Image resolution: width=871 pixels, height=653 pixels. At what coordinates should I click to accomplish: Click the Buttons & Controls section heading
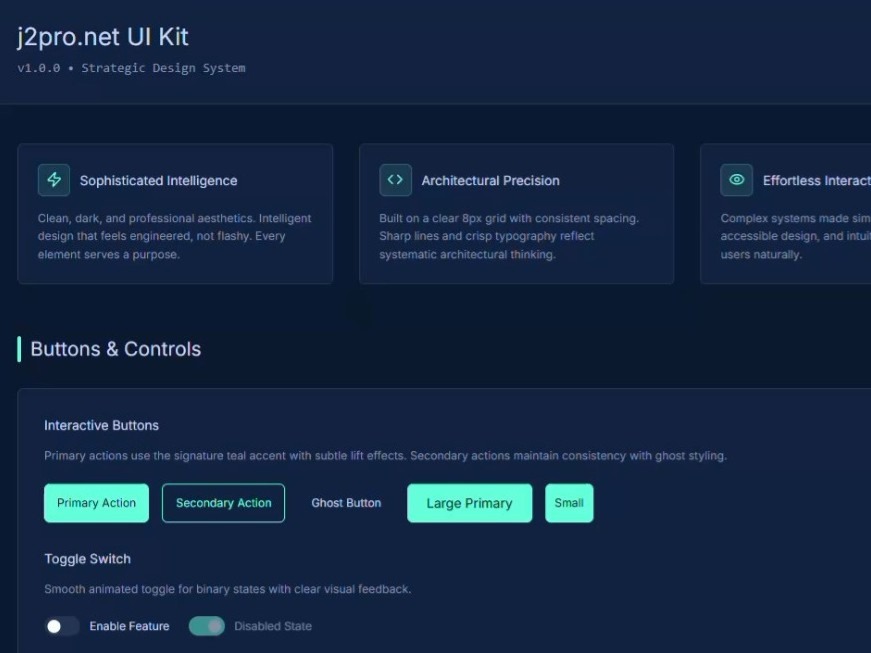116,349
